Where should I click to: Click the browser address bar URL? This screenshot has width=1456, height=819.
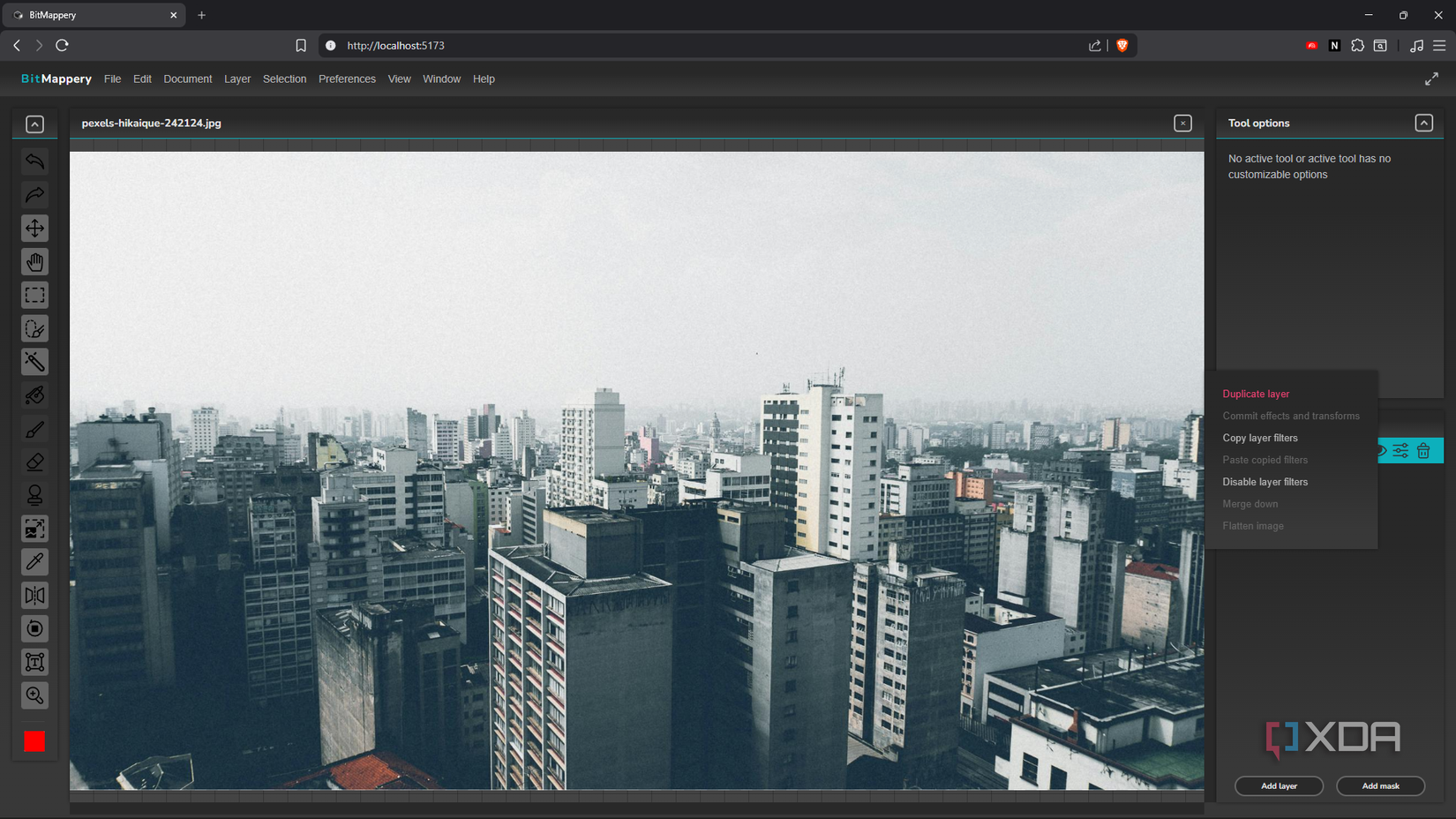(395, 46)
